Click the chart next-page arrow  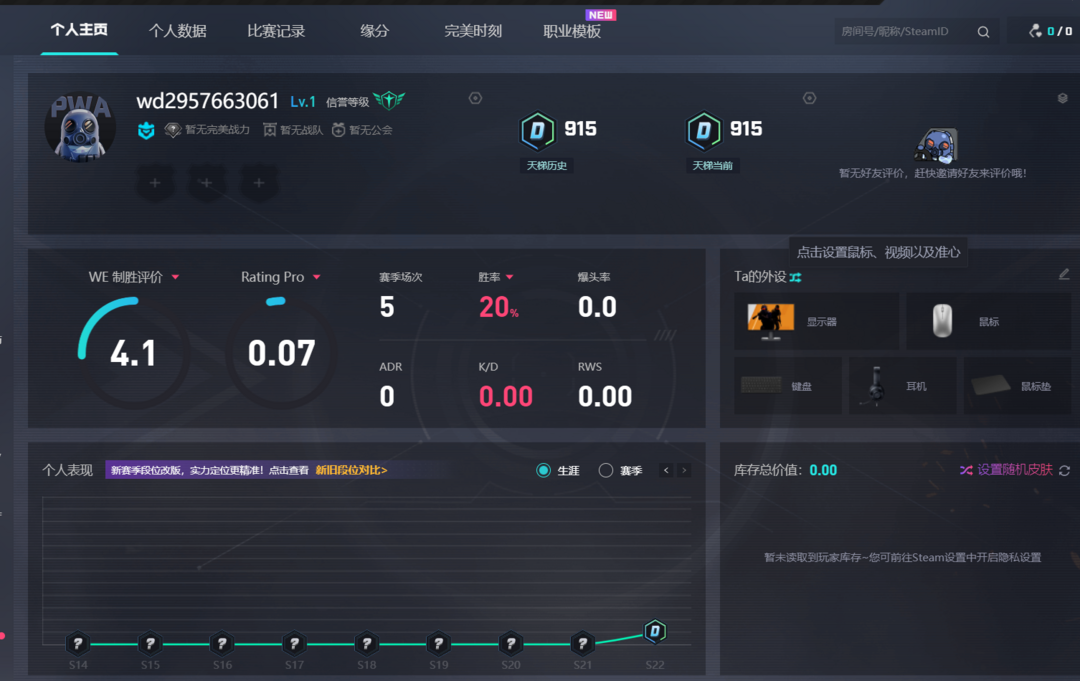click(684, 470)
